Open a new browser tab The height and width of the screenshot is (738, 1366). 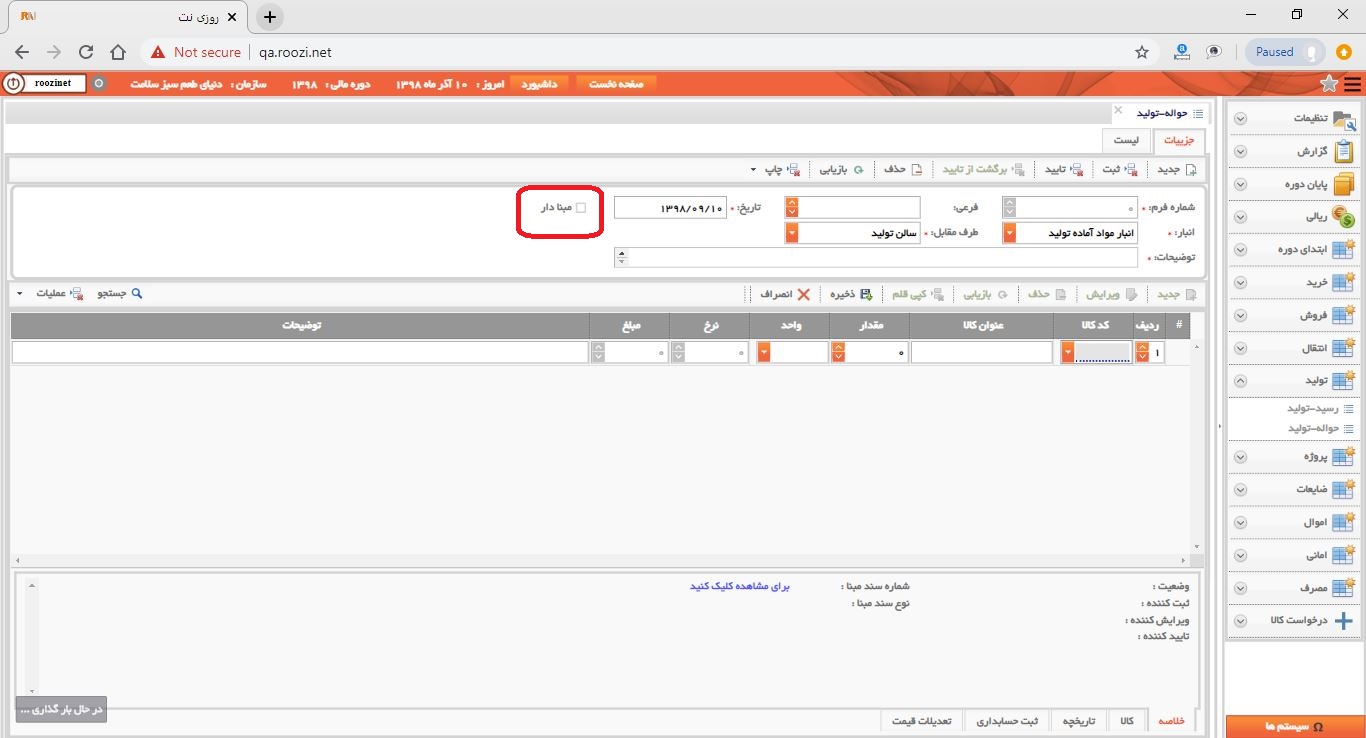click(270, 17)
